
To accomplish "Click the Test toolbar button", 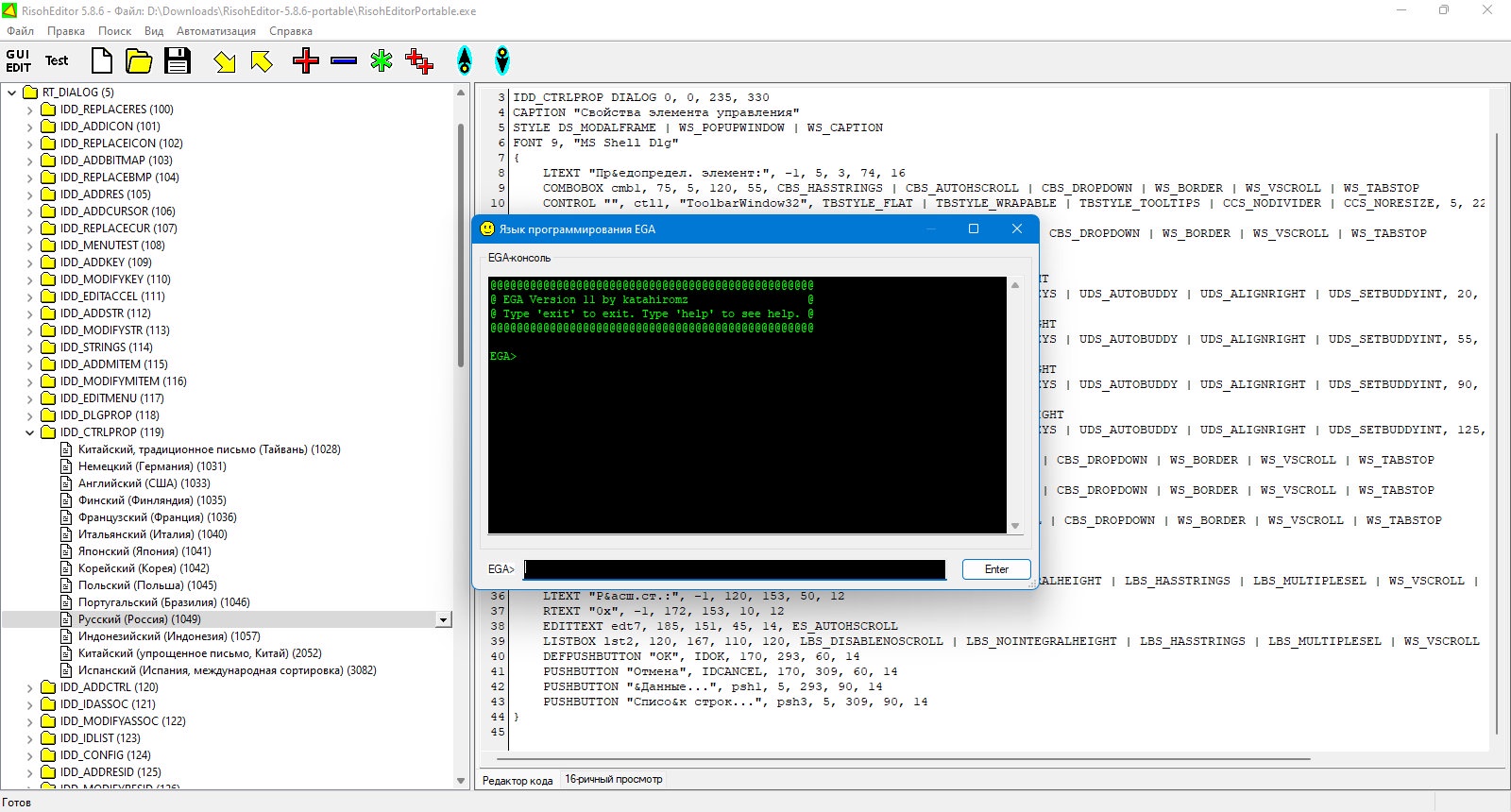I will [x=57, y=61].
